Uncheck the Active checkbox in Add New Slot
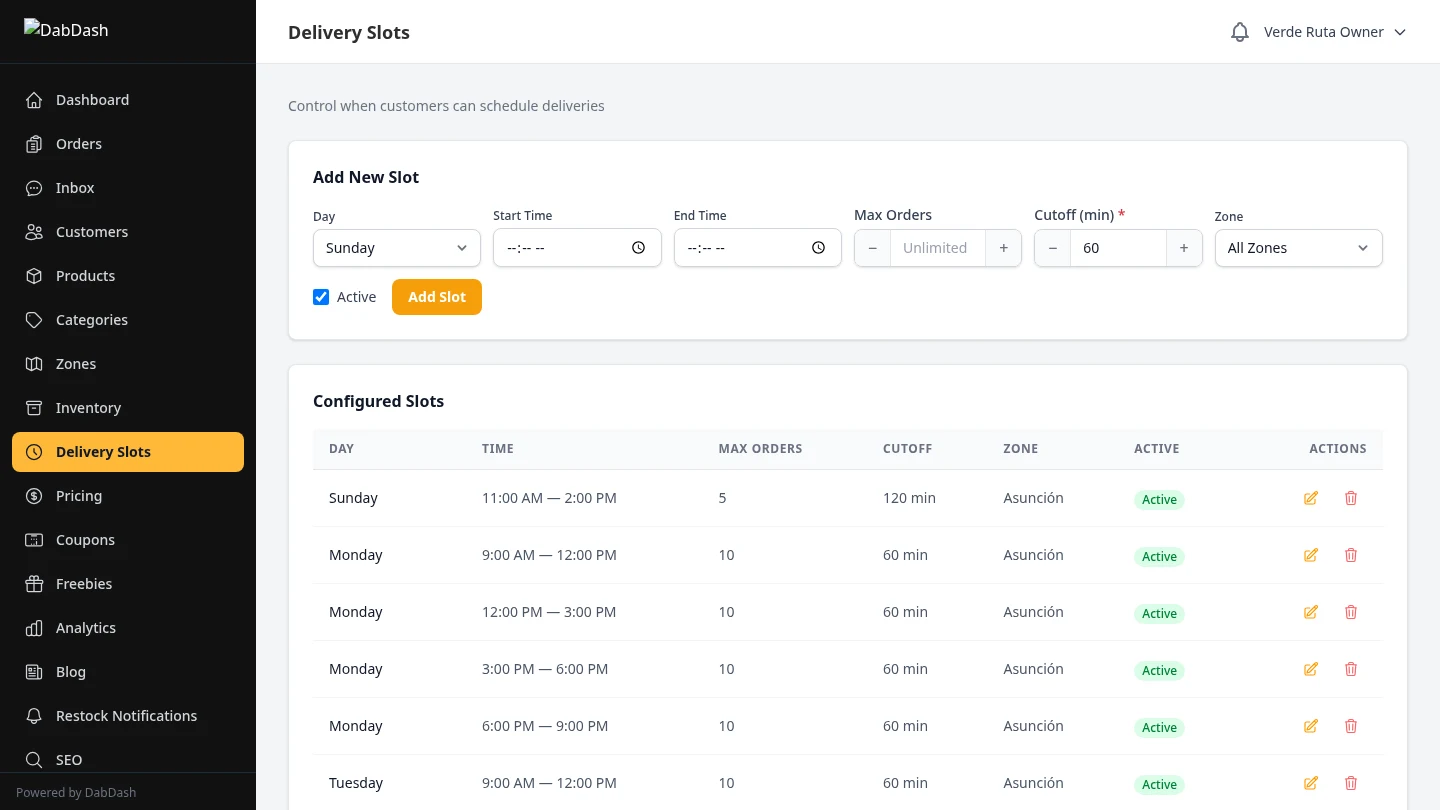Screen dimensions: 1440x810 321,296
